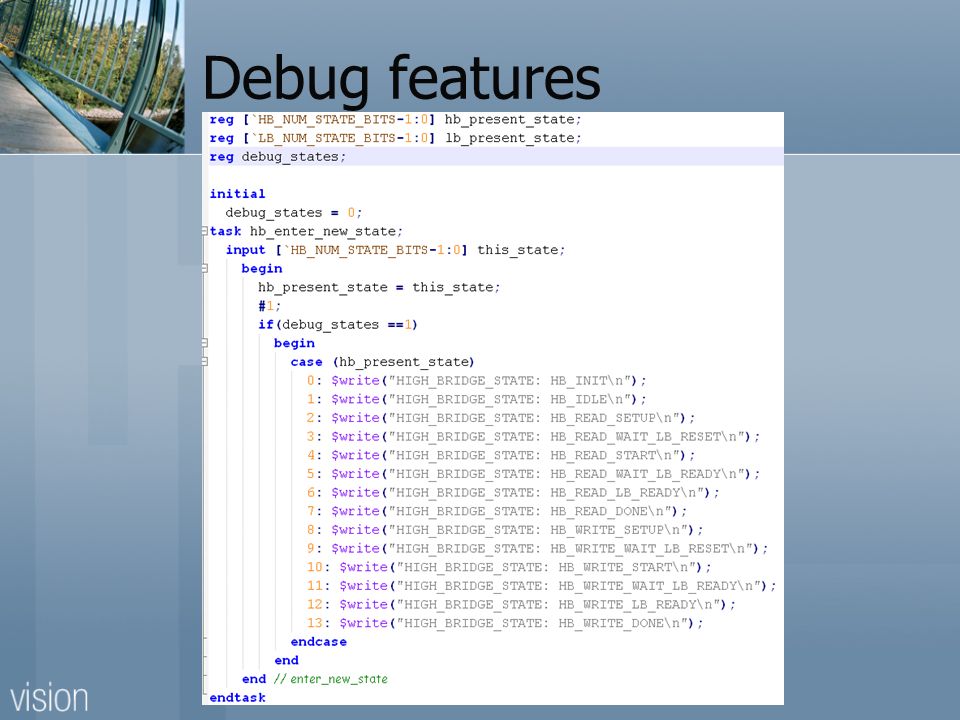Click the case 9 line HB_WRITE_WAIT_LB_RESET
Image resolution: width=960 pixels, height=720 pixels.
point(538,549)
